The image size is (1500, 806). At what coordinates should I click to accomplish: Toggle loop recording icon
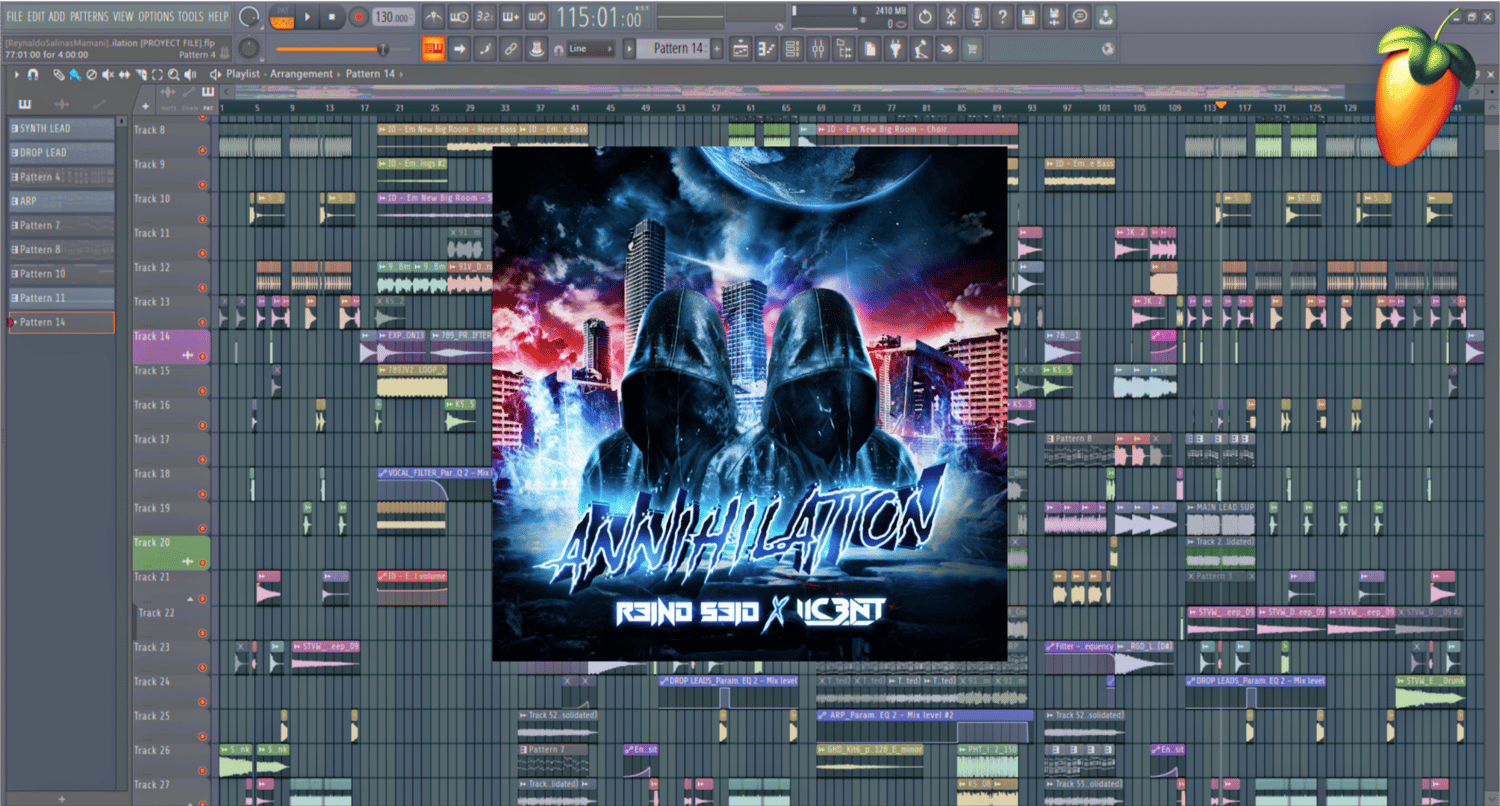(537, 17)
